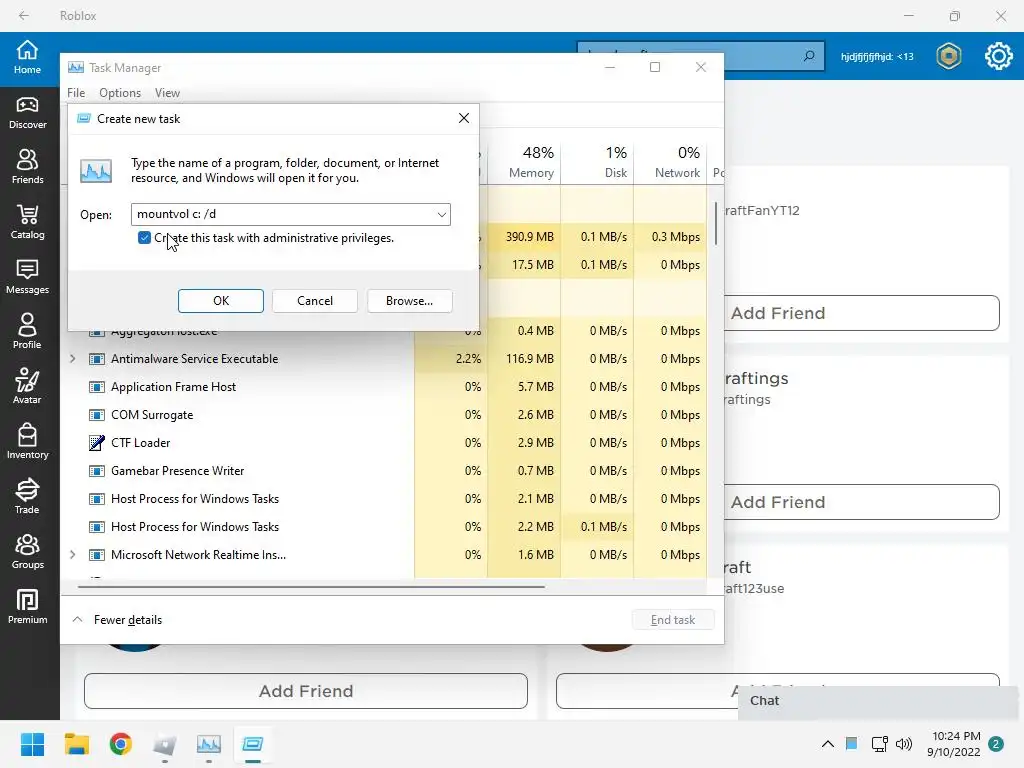
Task: Open Inventory in Roblox sidebar
Action: pos(27,442)
